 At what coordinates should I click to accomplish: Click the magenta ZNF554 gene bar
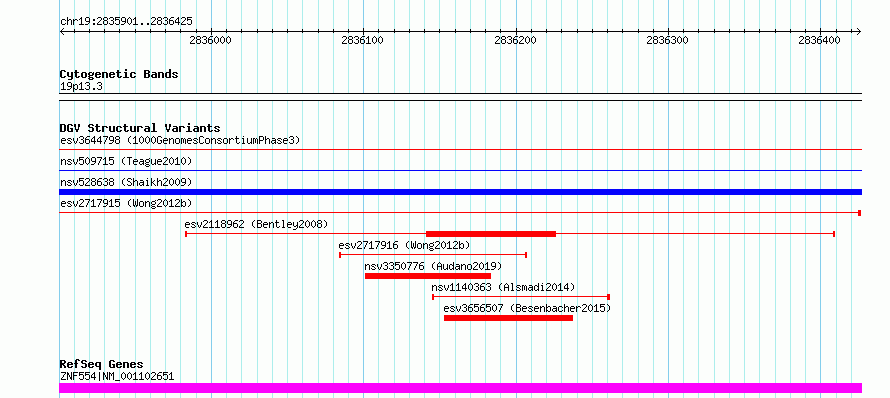point(460,388)
